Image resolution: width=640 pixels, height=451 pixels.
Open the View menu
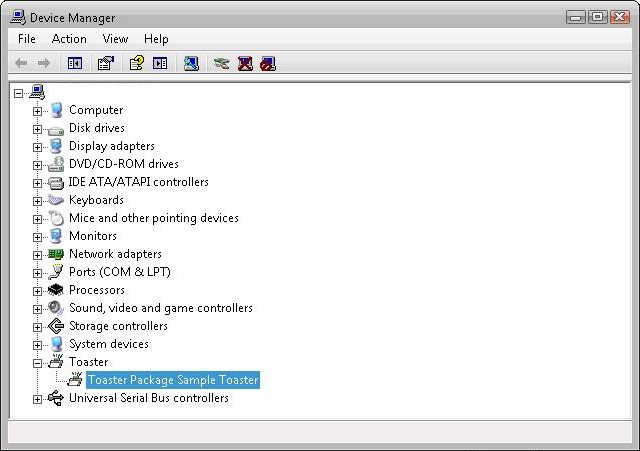coord(116,39)
